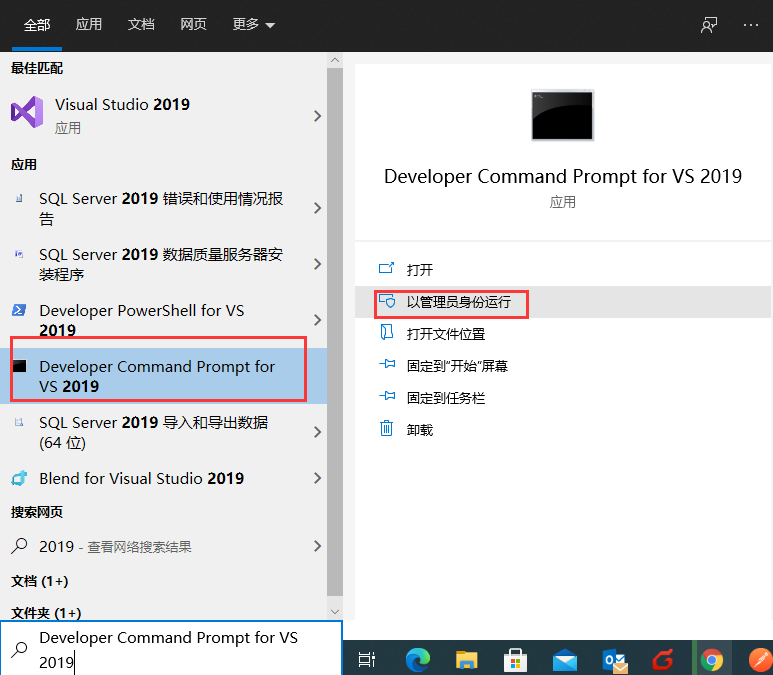This screenshot has width=773, height=675.
Task: Open File Explorer from the taskbar
Action: pyautogui.click(x=466, y=660)
